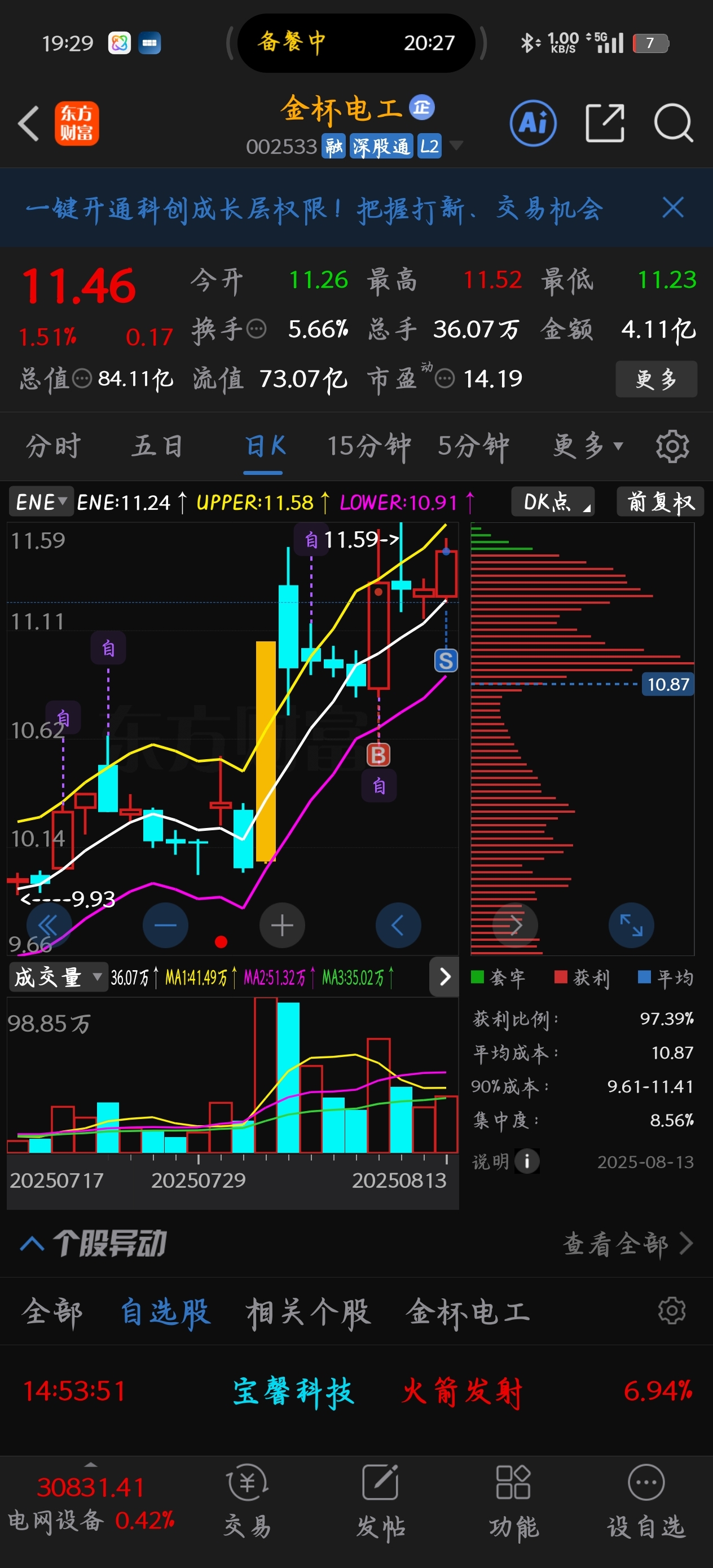Open DK点 selector
Screen dimensions: 713x1568
click(x=553, y=502)
